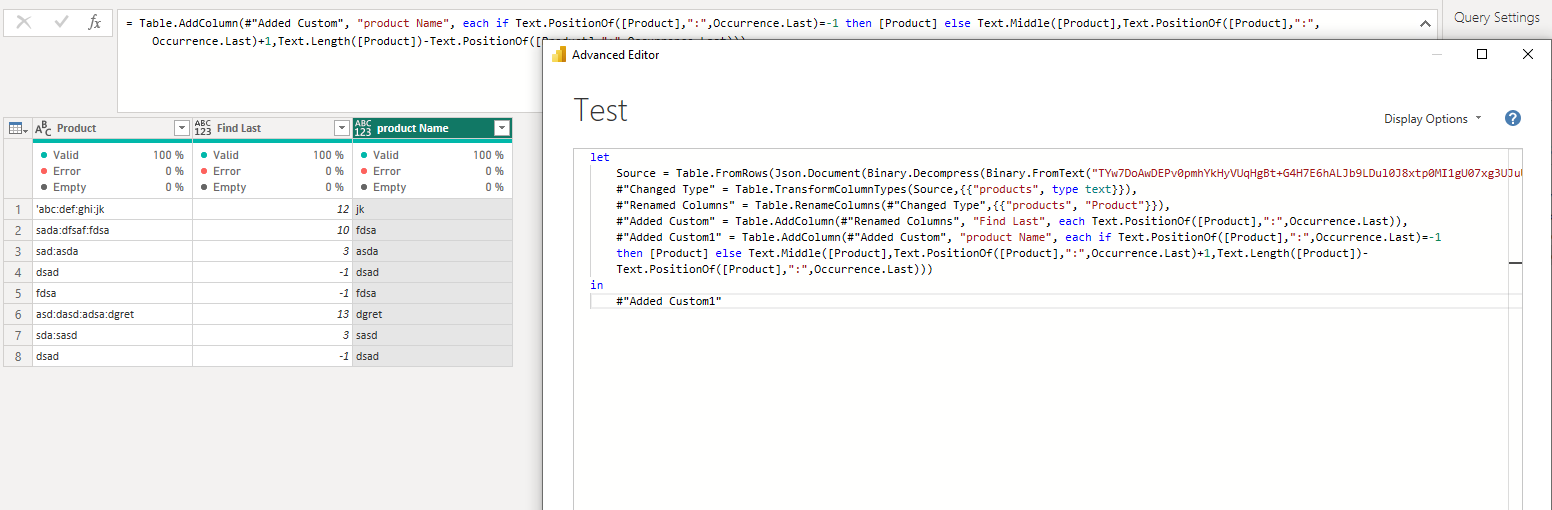Maximize the Advanced Editor window

coord(1482,55)
